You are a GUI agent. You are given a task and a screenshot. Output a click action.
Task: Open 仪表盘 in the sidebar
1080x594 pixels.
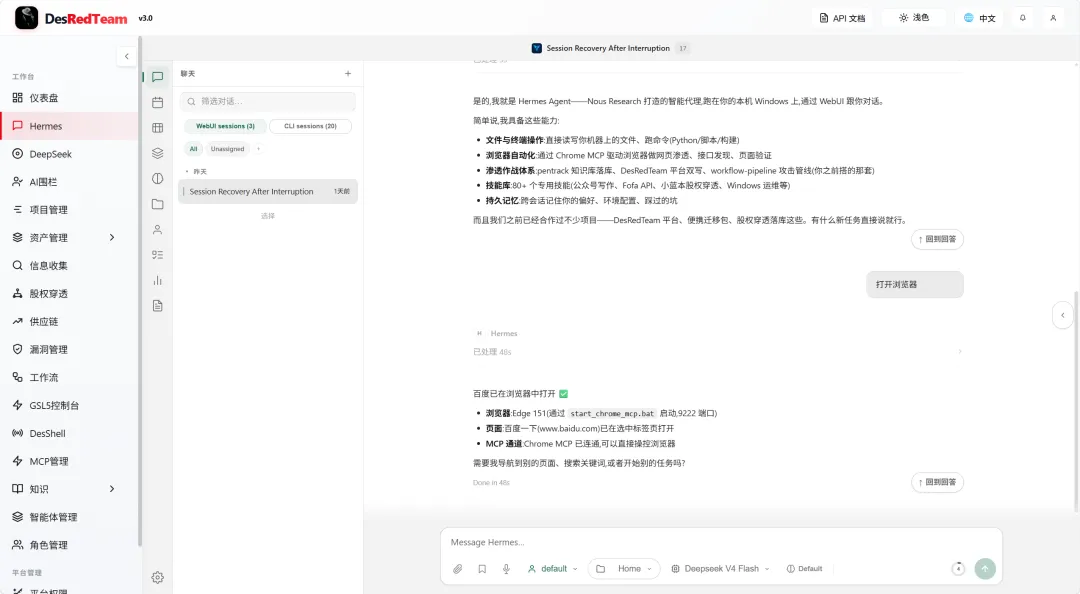pos(69,98)
